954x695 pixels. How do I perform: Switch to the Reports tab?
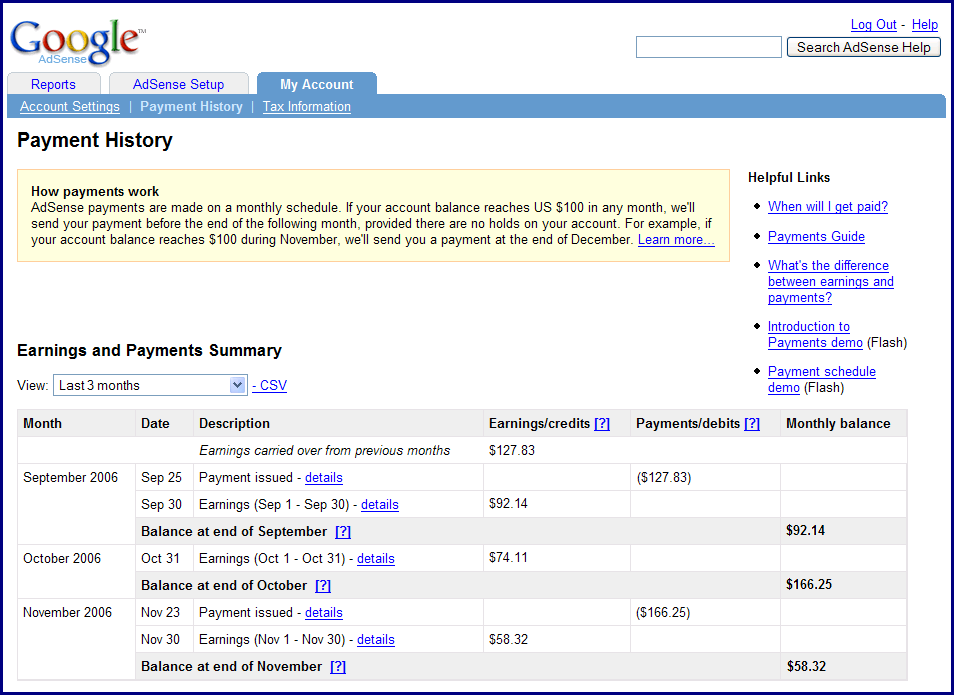coord(53,84)
